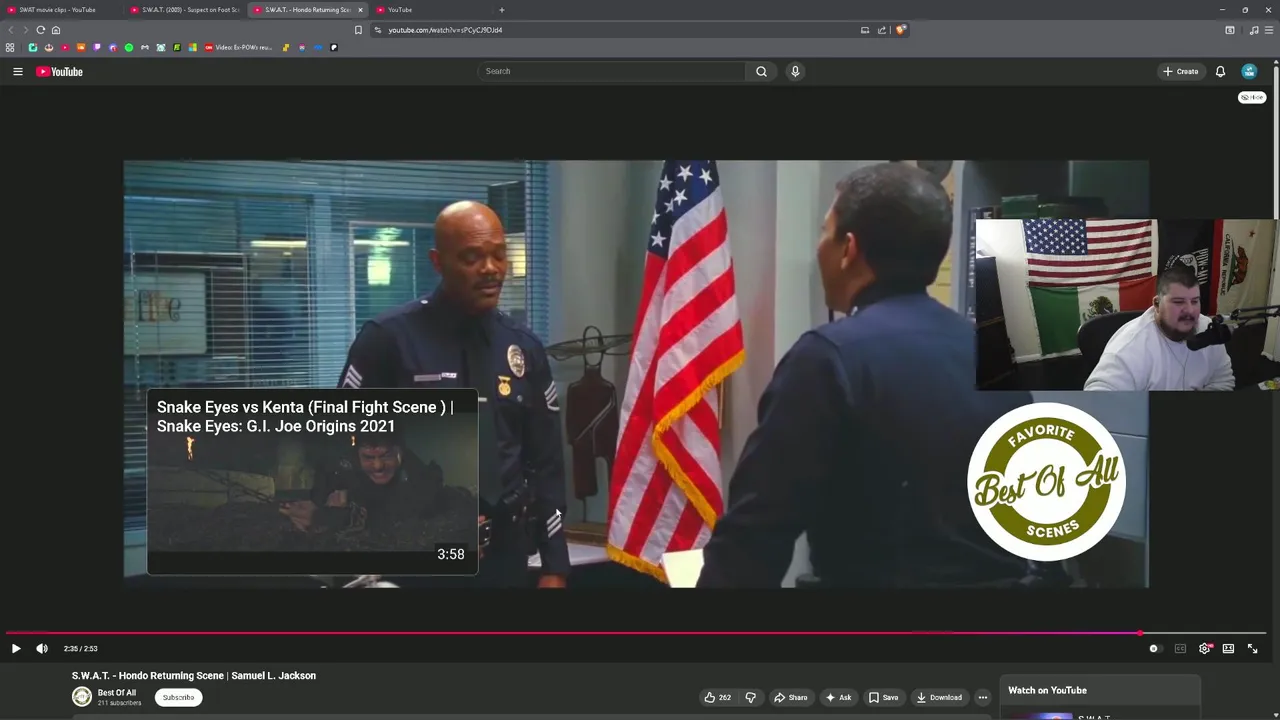This screenshot has height=720, width=1280.
Task: Go to the YouTube home logo
Action: (59, 71)
